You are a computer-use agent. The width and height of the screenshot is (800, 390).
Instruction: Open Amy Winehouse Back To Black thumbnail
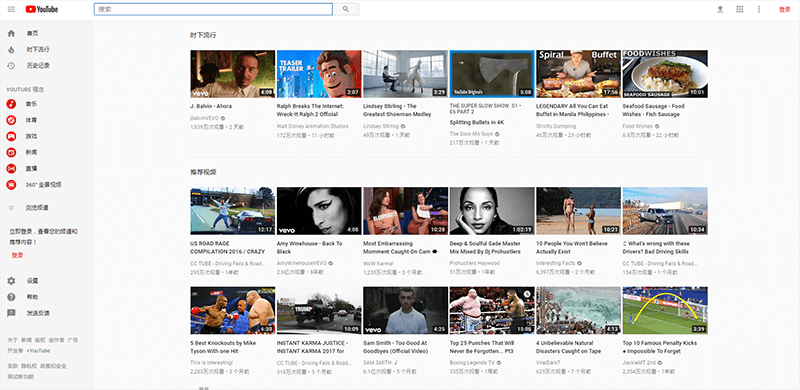click(319, 211)
